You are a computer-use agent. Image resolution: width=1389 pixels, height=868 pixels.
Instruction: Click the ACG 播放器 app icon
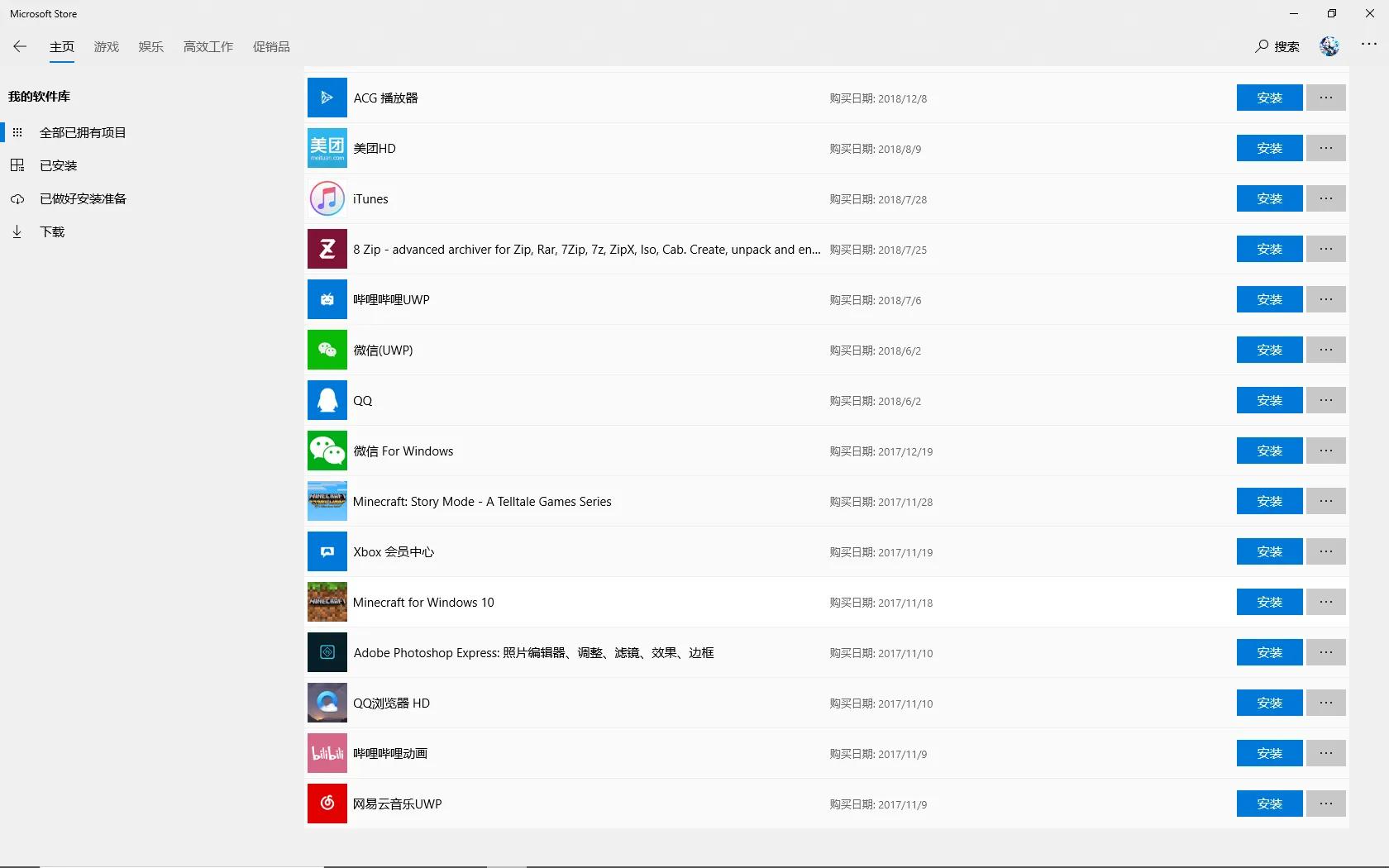pyautogui.click(x=327, y=98)
